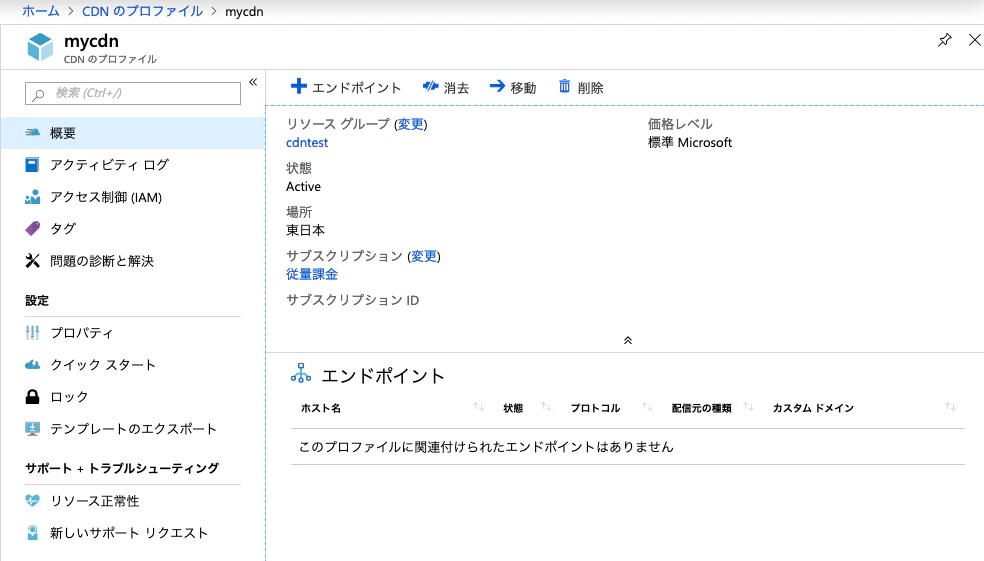Viewport: 984px width, 561px height.
Task: Click the properties sliders icon
Action: coord(32,333)
